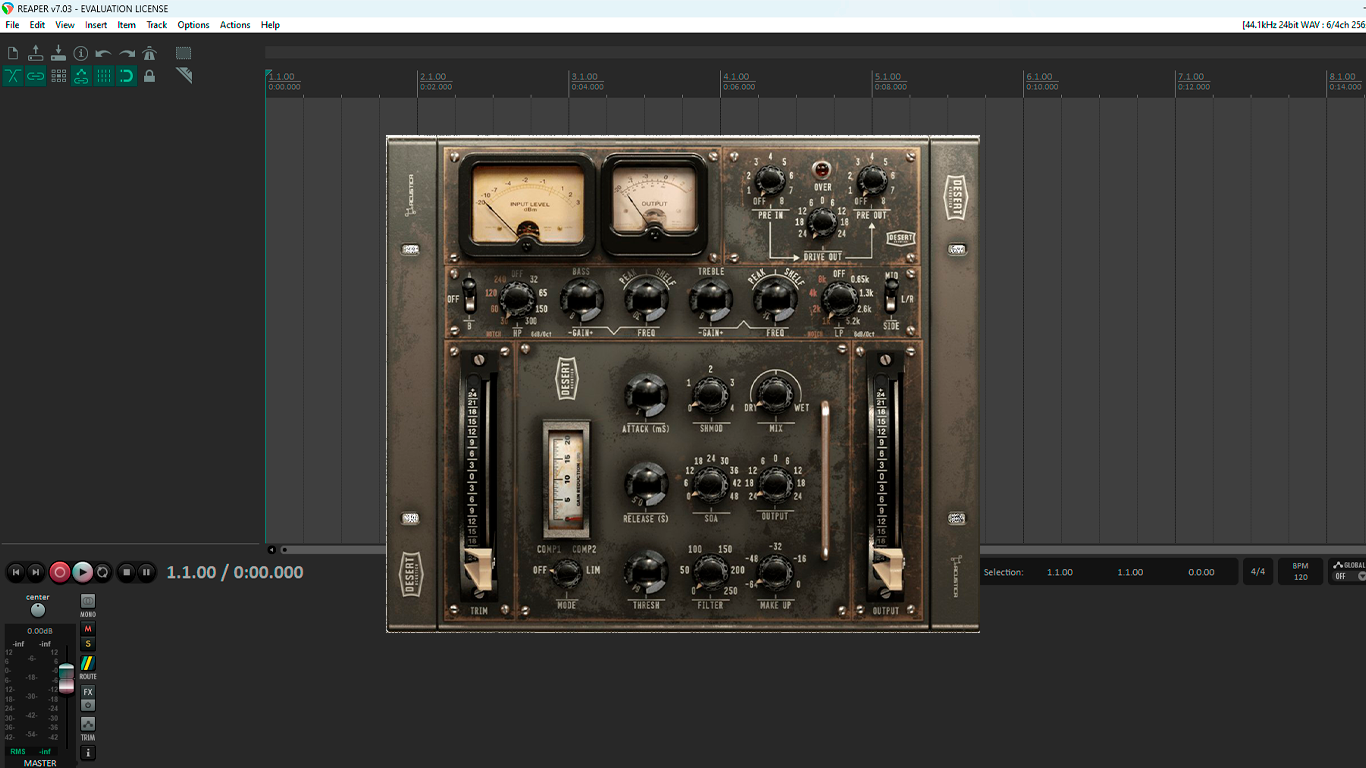Click the audio device status text at top right
Screen dimensions: 1366x768
[1303, 25]
